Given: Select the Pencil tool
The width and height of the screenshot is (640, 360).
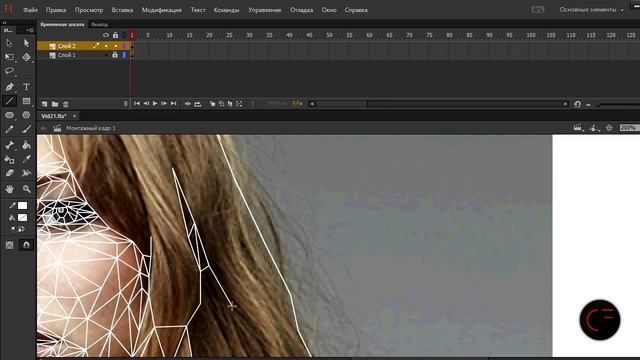Looking at the screenshot, I should 9,129.
